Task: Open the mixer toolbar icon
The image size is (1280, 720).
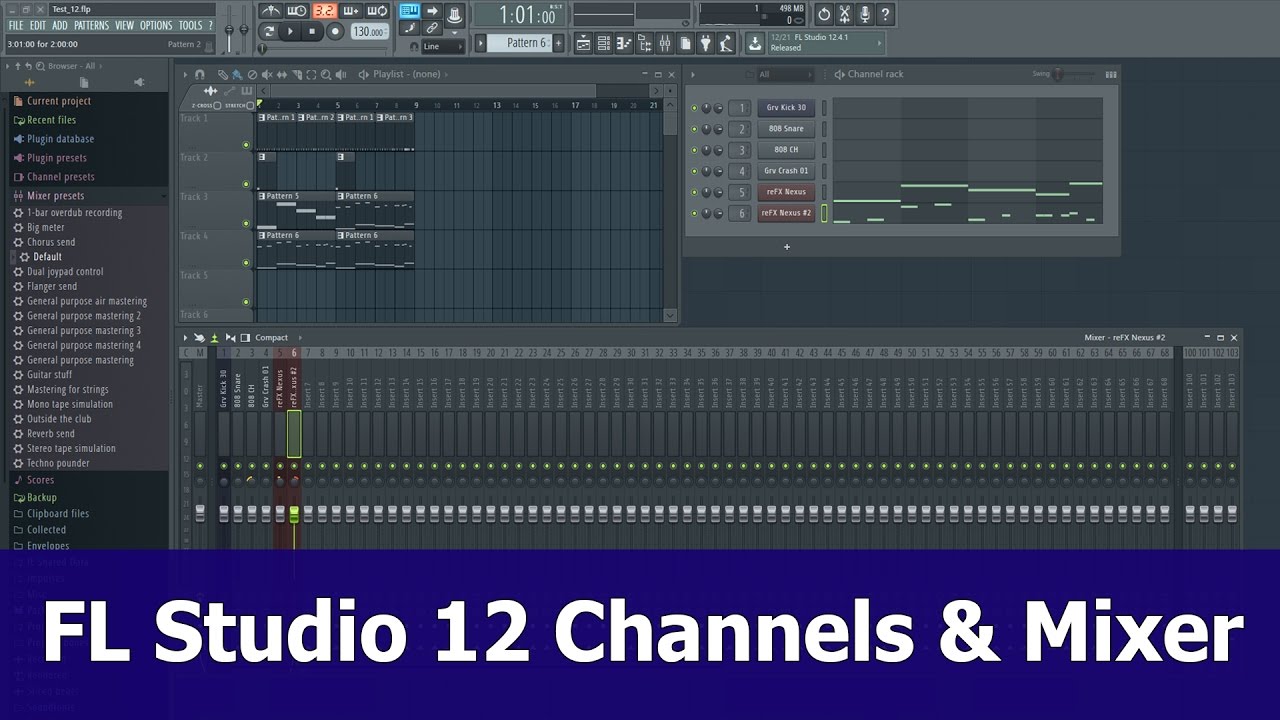Action: [665, 43]
